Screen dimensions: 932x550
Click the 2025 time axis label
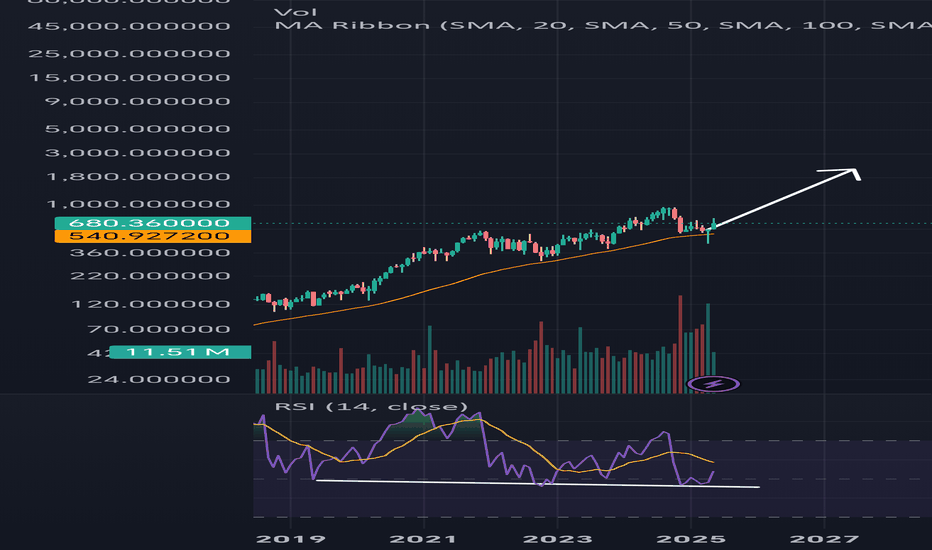click(691, 539)
